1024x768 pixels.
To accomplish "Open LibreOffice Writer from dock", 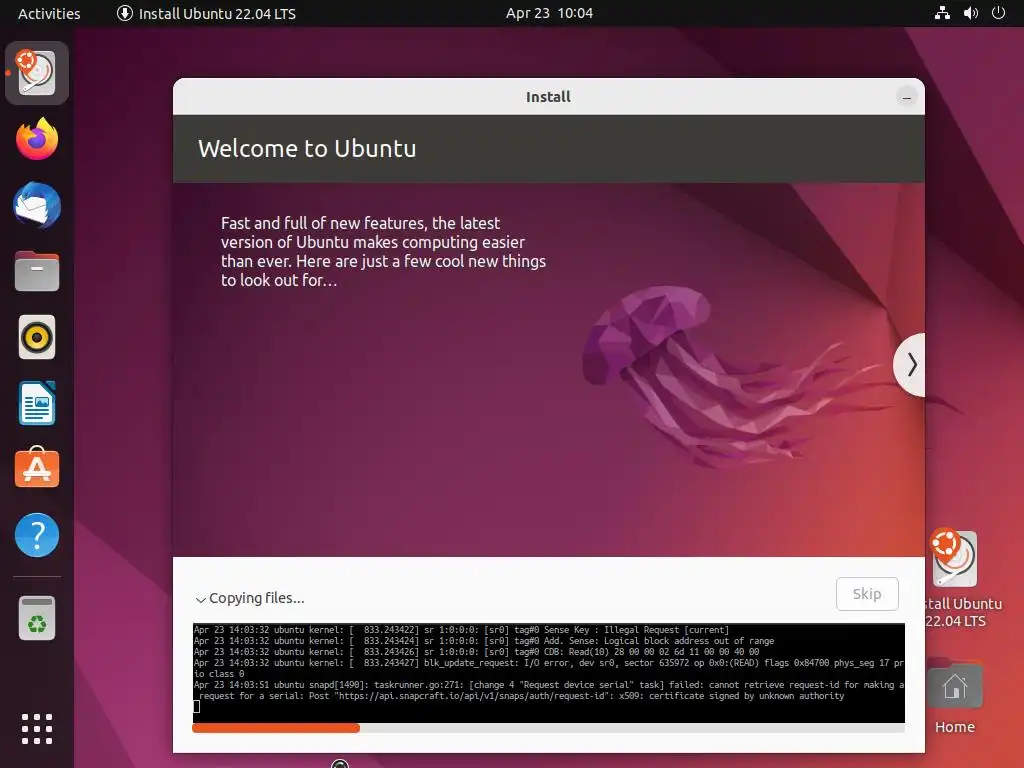I will pyautogui.click(x=37, y=404).
